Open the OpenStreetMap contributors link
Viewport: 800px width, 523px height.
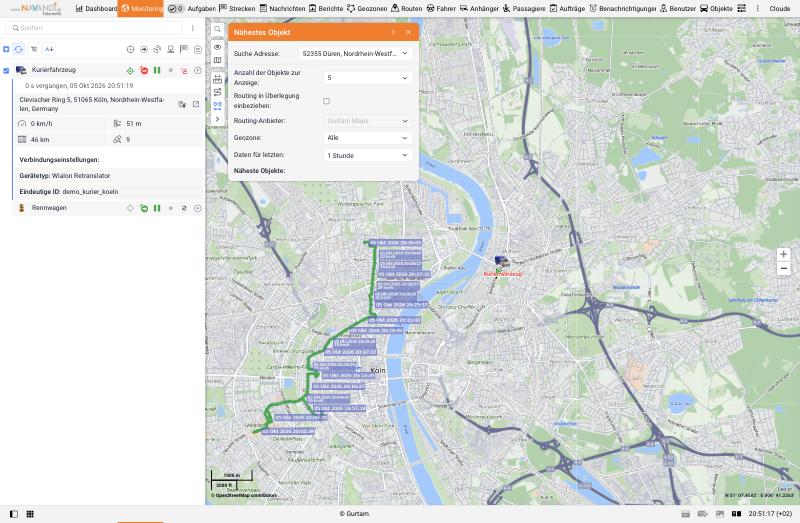point(244,495)
